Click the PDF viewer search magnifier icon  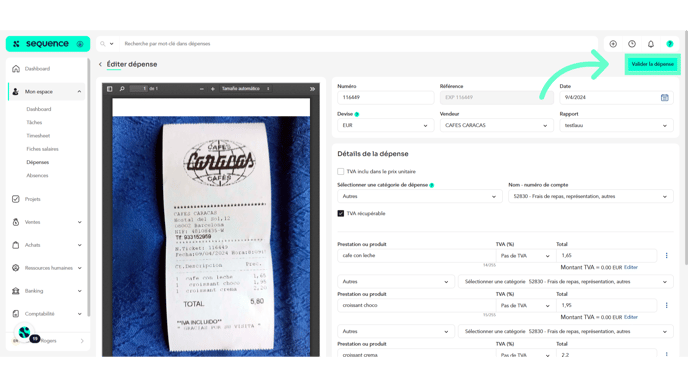click(x=122, y=89)
